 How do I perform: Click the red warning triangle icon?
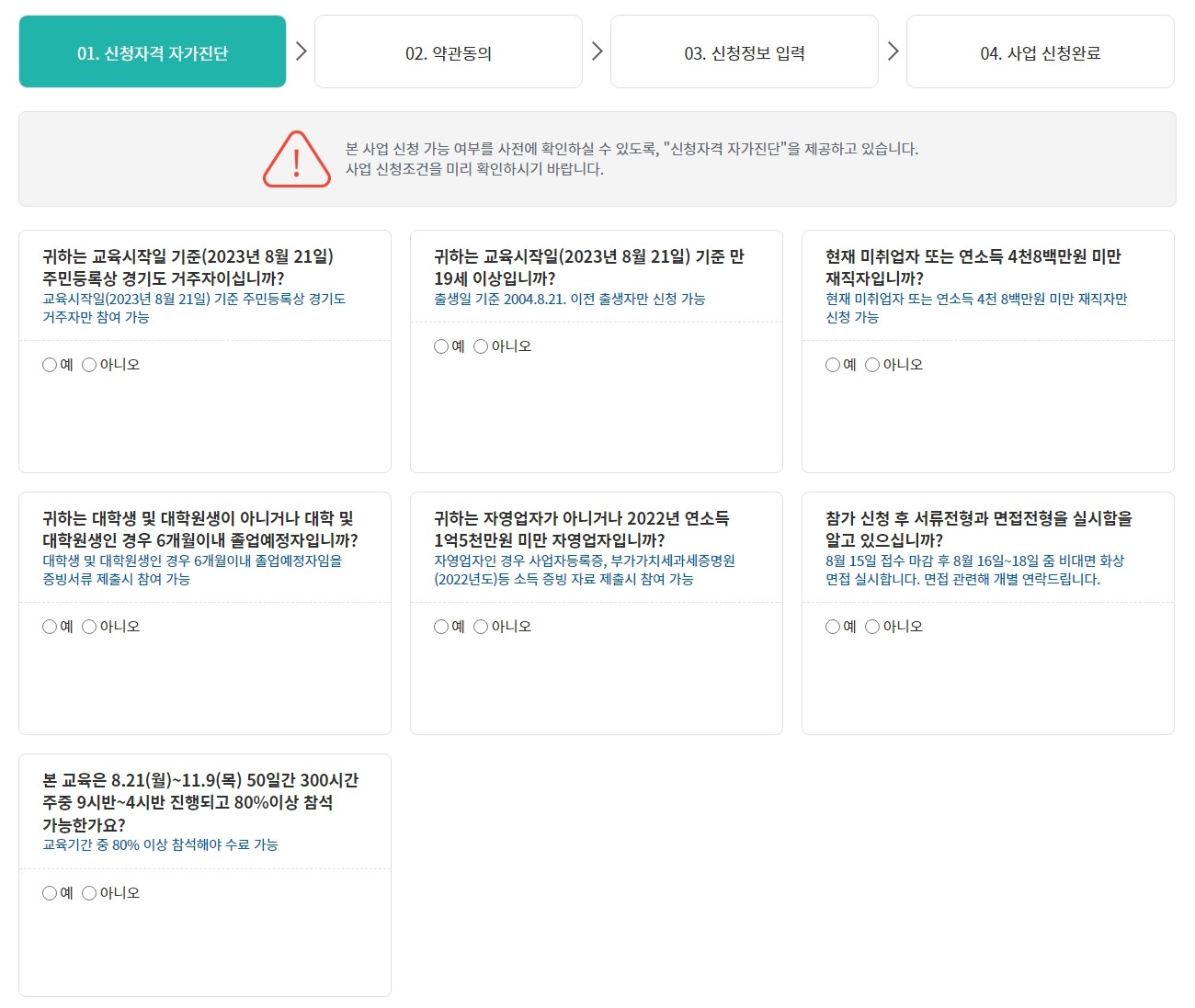pyautogui.click(x=295, y=159)
